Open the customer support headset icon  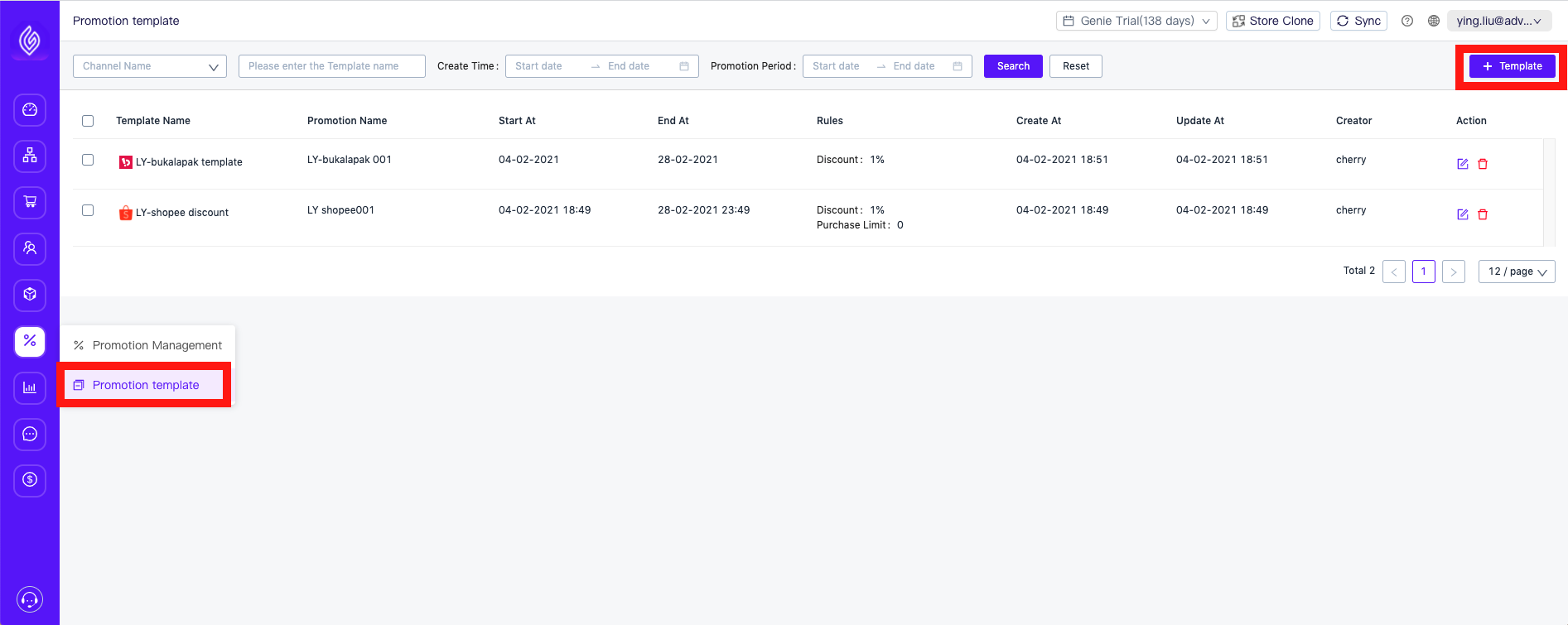click(30, 599)
